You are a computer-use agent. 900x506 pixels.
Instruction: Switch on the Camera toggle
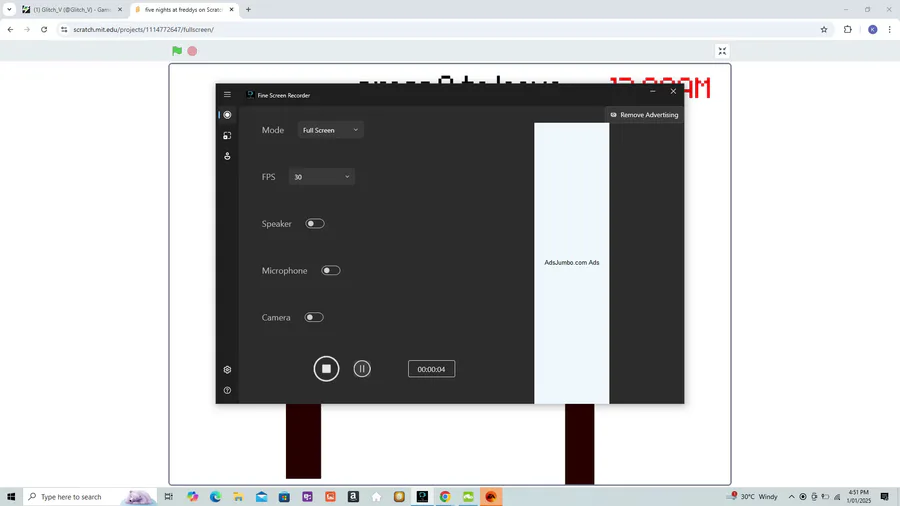tap(314, 317)
